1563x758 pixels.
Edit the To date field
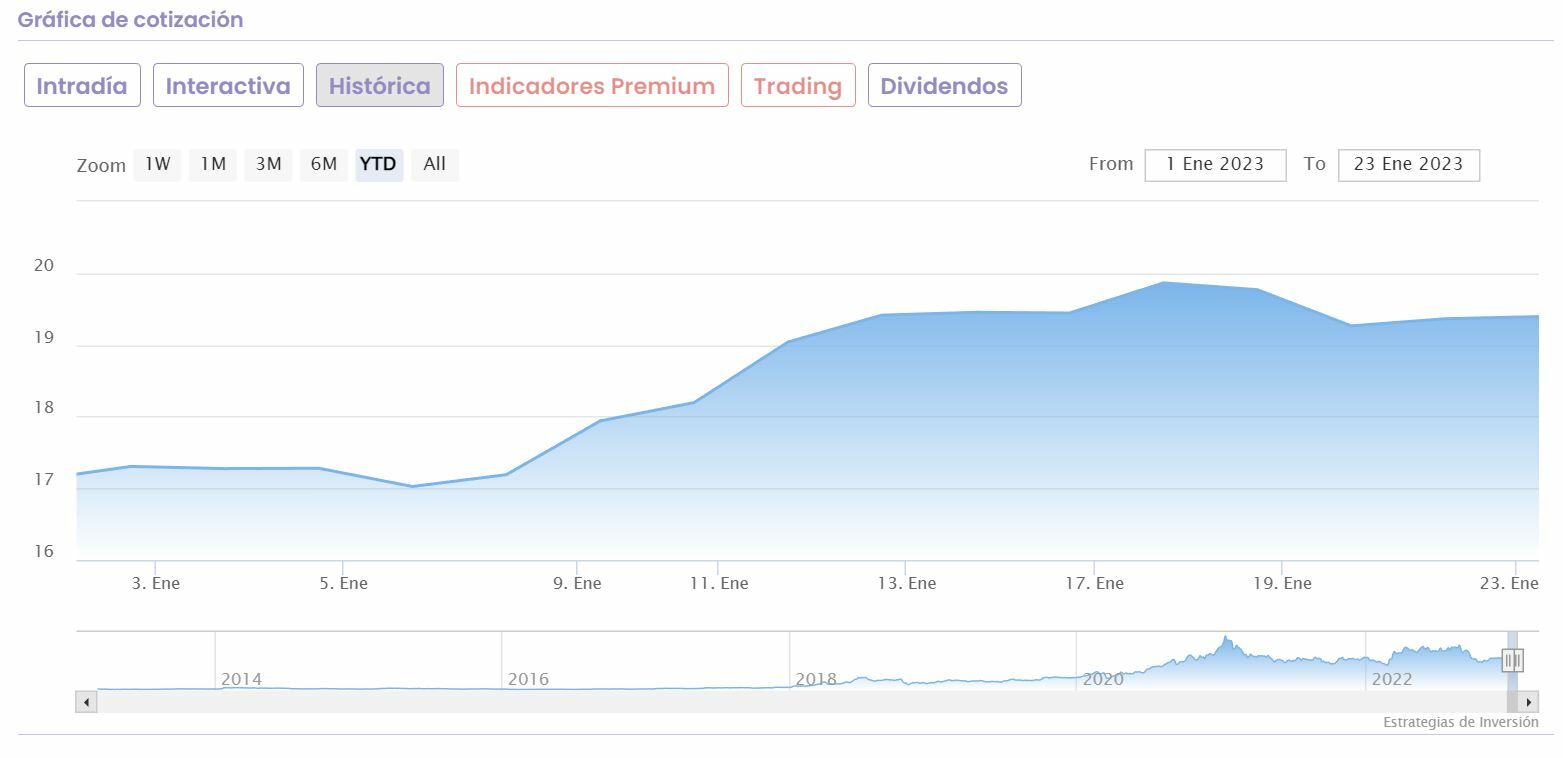click(1408, 165)
